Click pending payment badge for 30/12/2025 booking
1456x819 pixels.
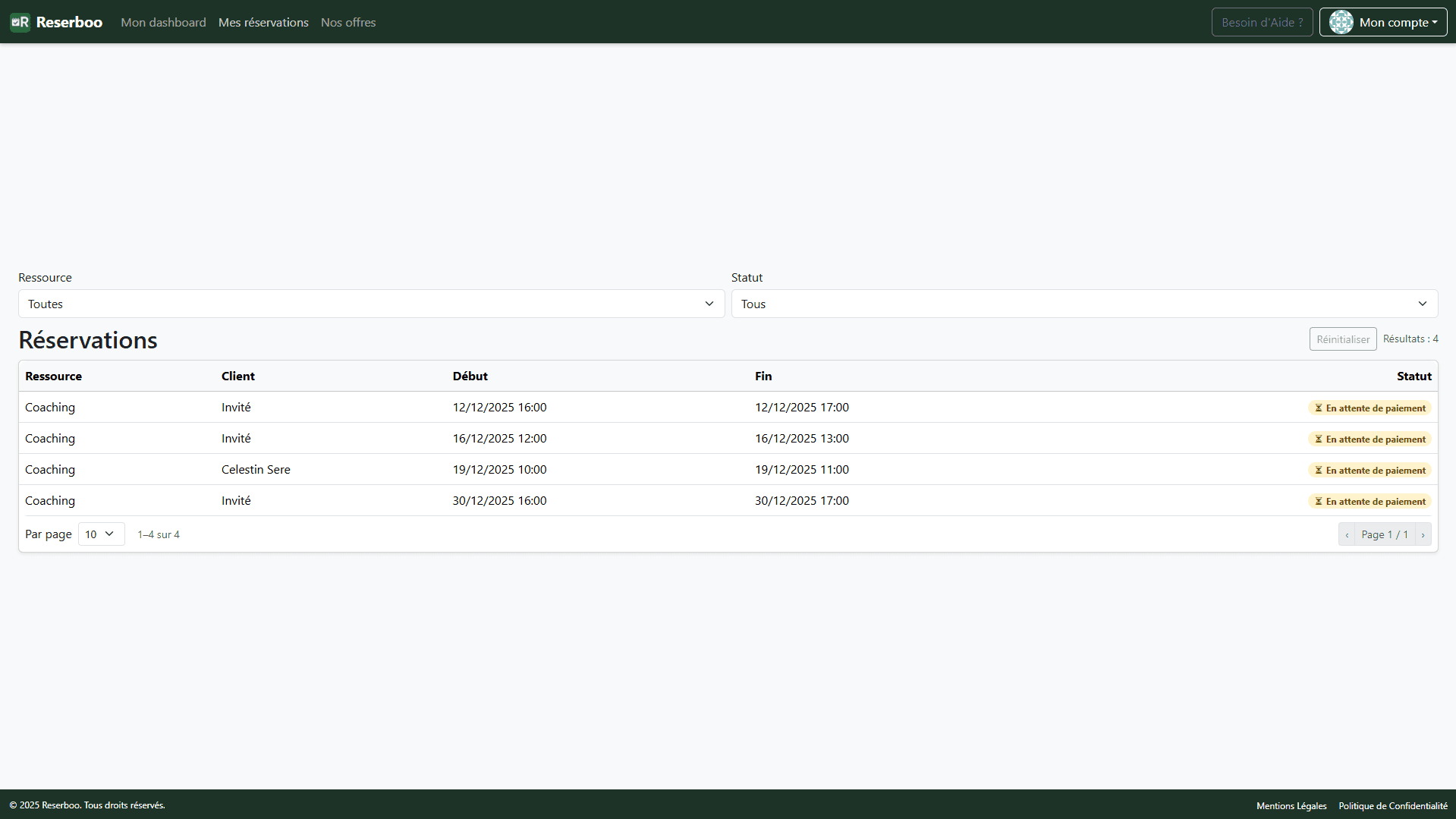pyautogui.click(x=1370, y=502)
